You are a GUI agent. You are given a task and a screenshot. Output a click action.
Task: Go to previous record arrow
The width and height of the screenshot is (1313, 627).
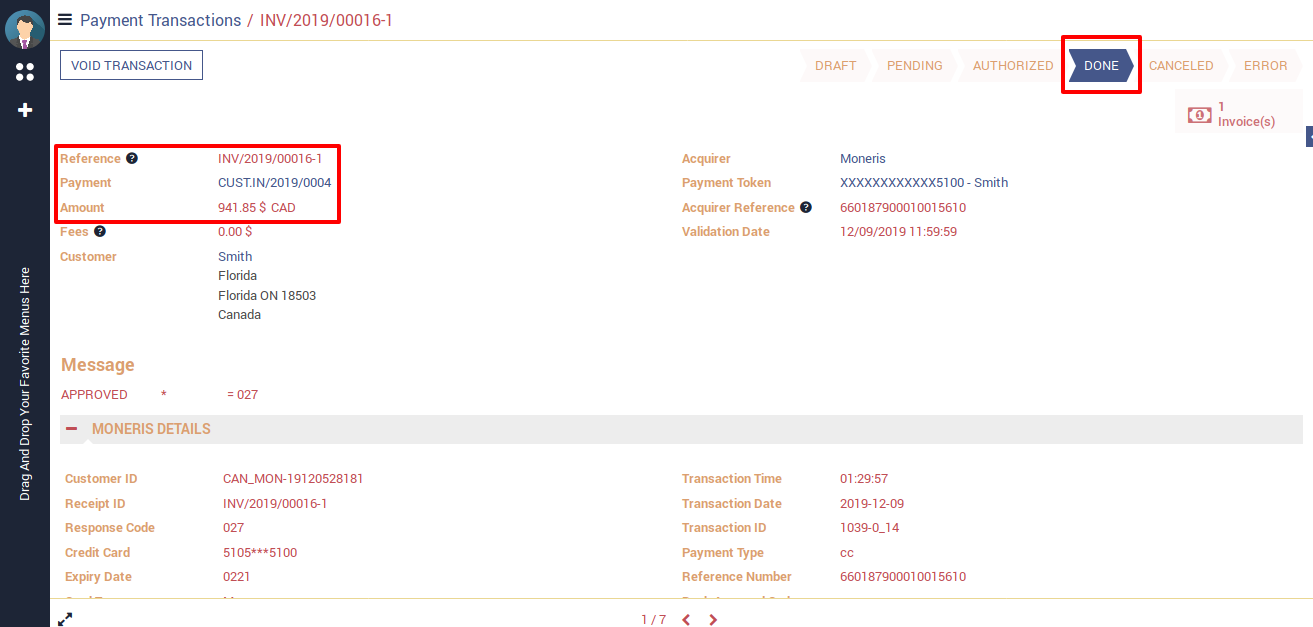pos(686,620)
